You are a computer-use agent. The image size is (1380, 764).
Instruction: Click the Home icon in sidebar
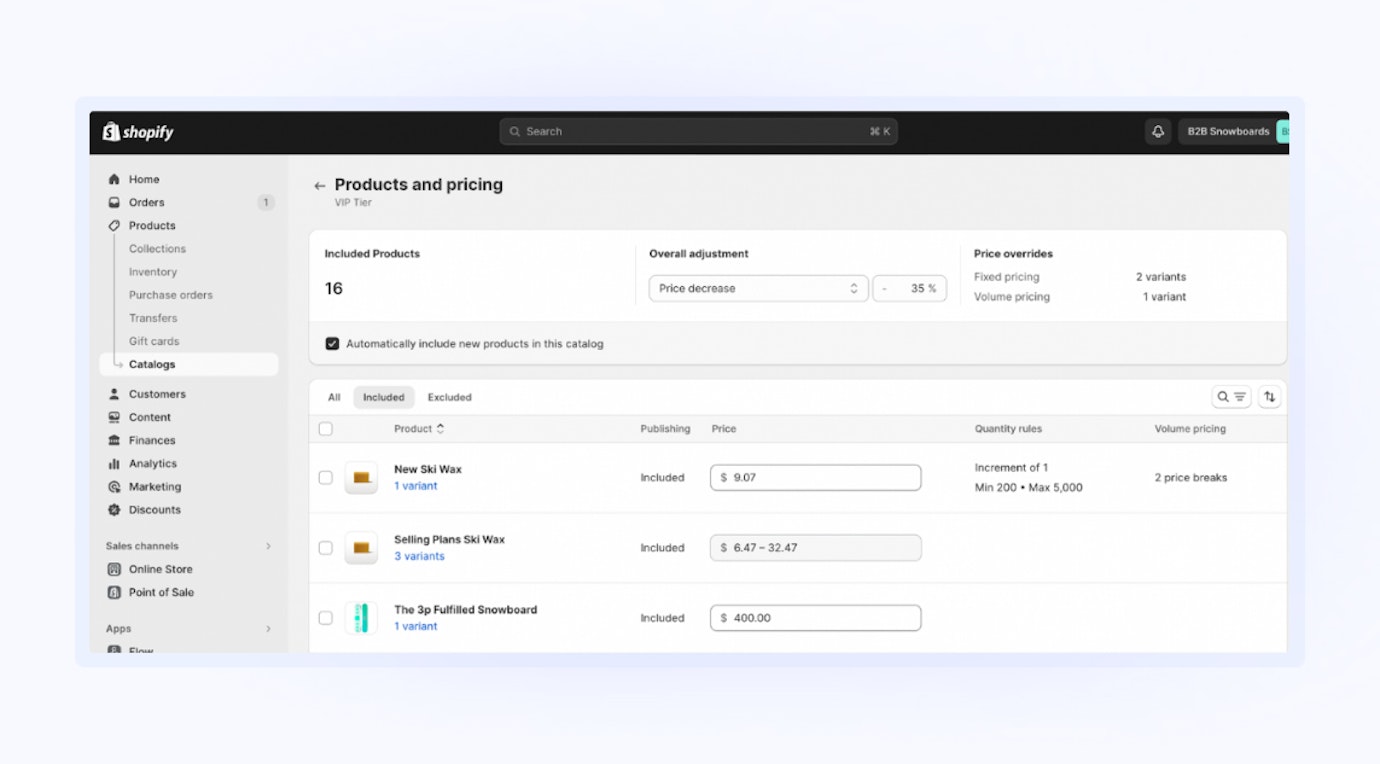point(114,179)
